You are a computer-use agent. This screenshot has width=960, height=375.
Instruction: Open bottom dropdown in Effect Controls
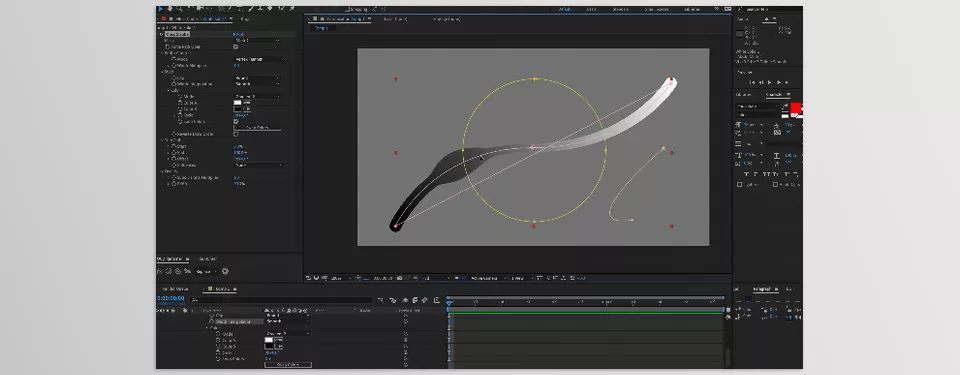[259, 165]
